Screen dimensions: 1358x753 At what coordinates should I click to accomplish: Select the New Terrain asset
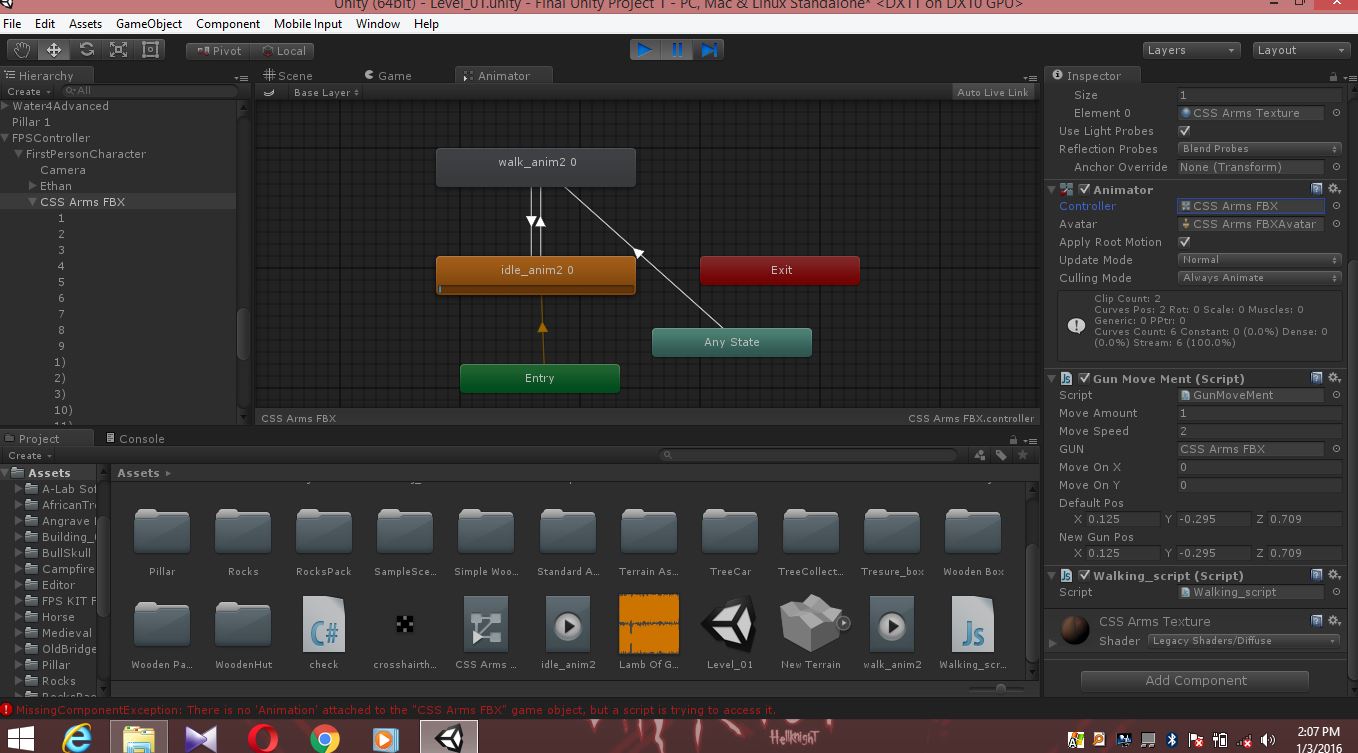tap(811, 632)
